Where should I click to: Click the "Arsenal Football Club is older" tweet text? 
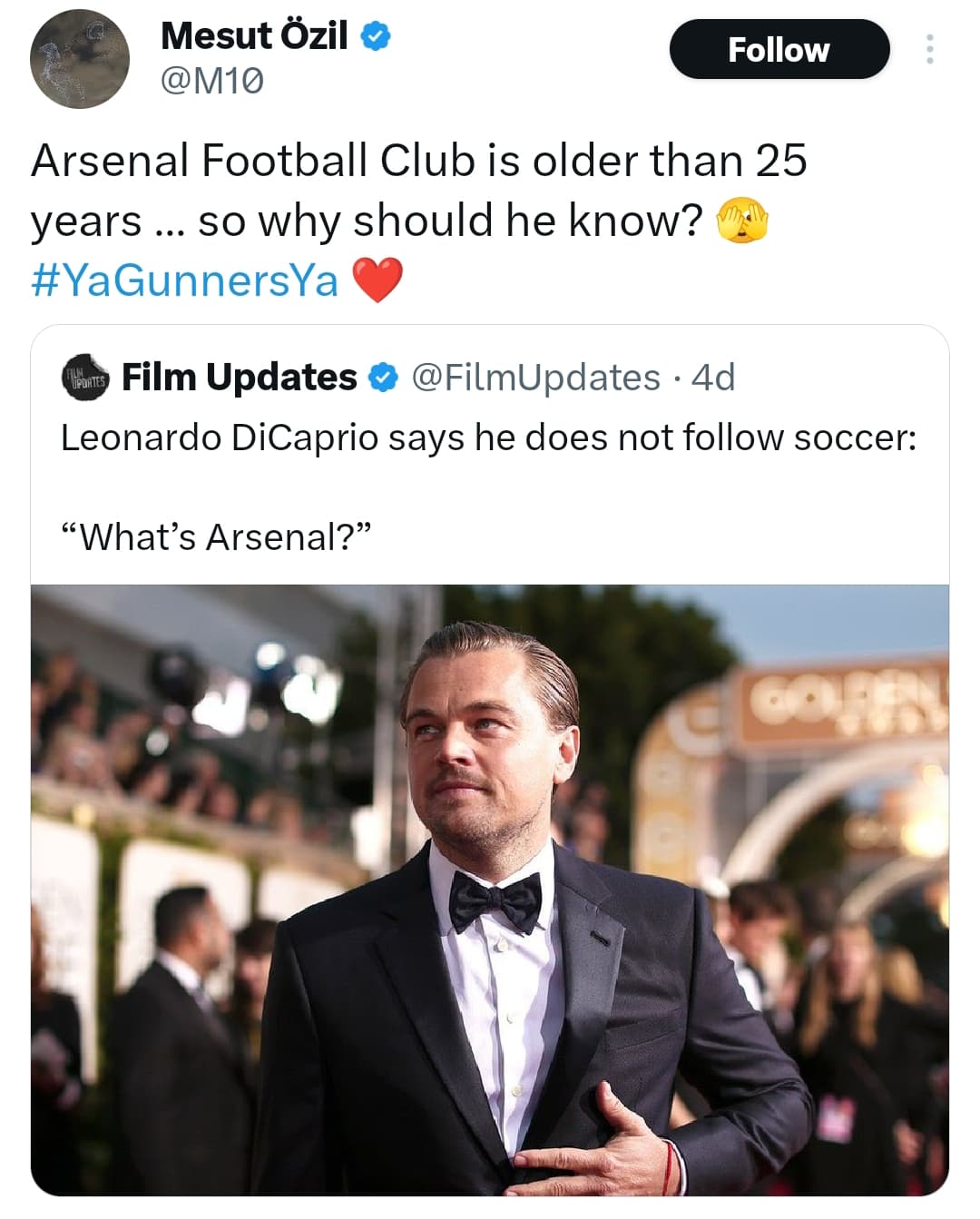(x=418, y=161)
